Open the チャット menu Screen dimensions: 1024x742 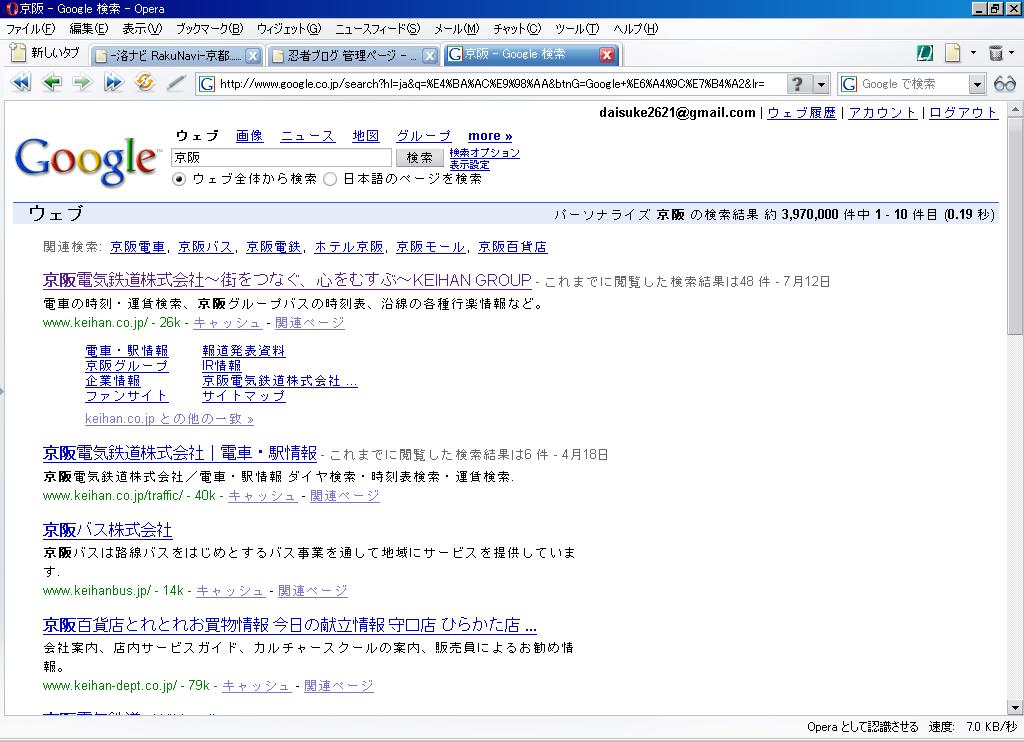coord(517,29)
